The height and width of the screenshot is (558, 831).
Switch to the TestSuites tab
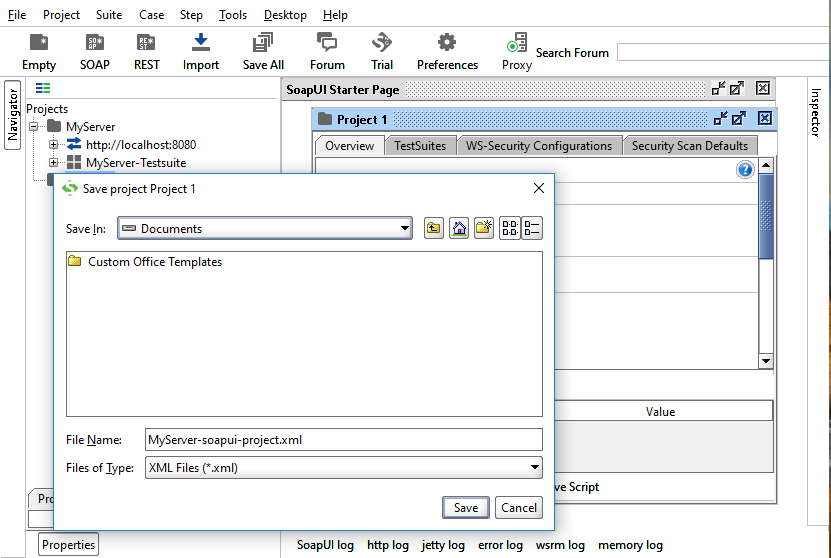tap(420, 146)
